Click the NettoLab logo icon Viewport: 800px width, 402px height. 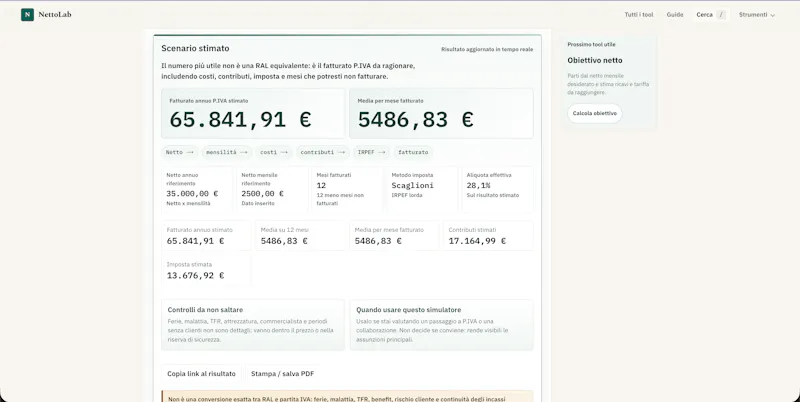pyautogui.click(x=27, y=15)
